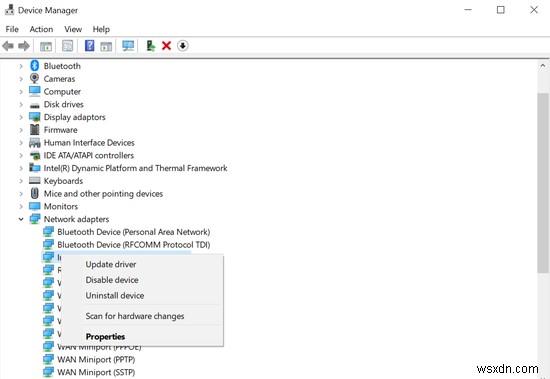The image size is (550, 379).
Task: Click the scrollbar up arrow
Action: coord(543,66)
